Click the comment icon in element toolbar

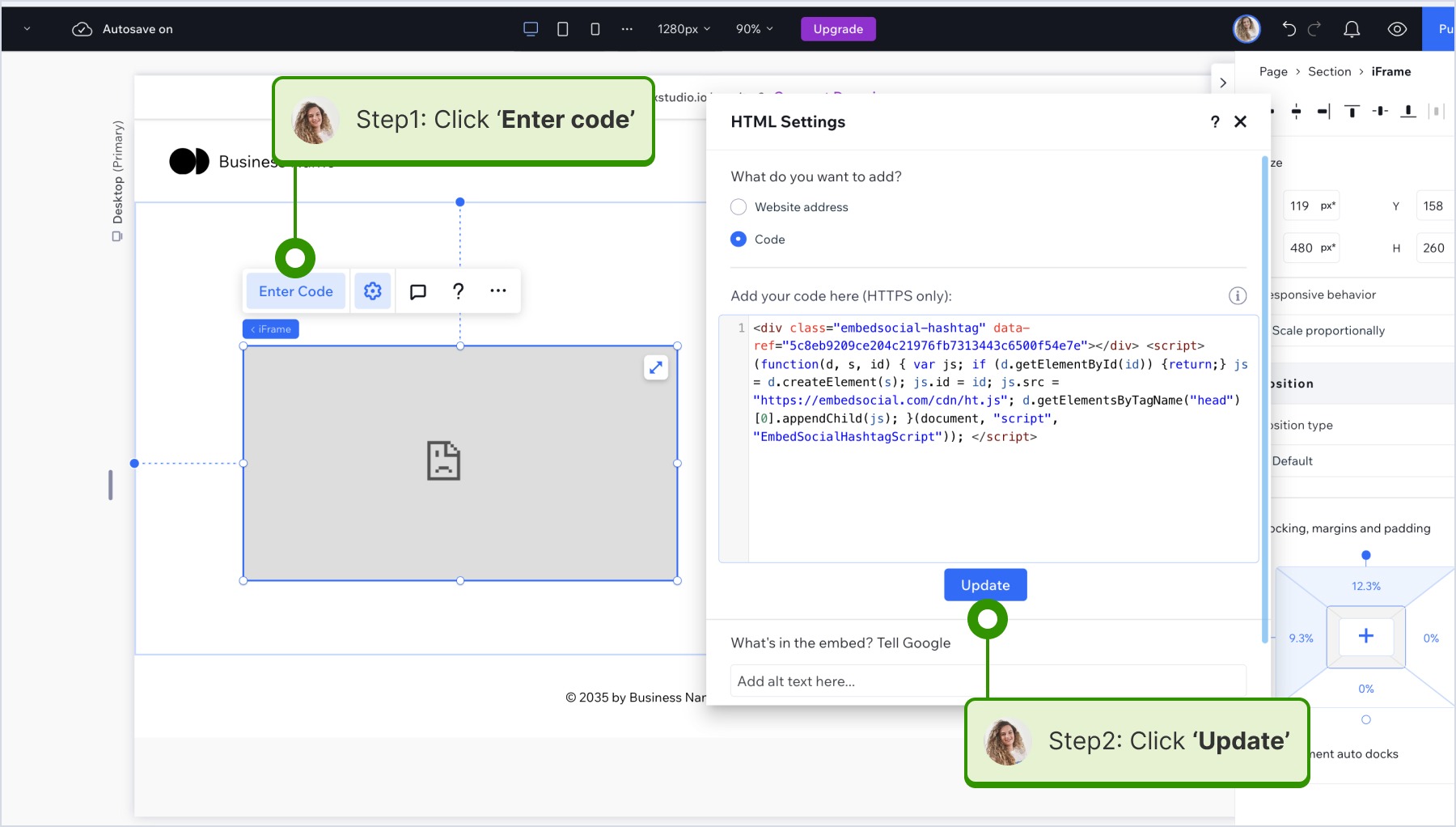point(418,291)
